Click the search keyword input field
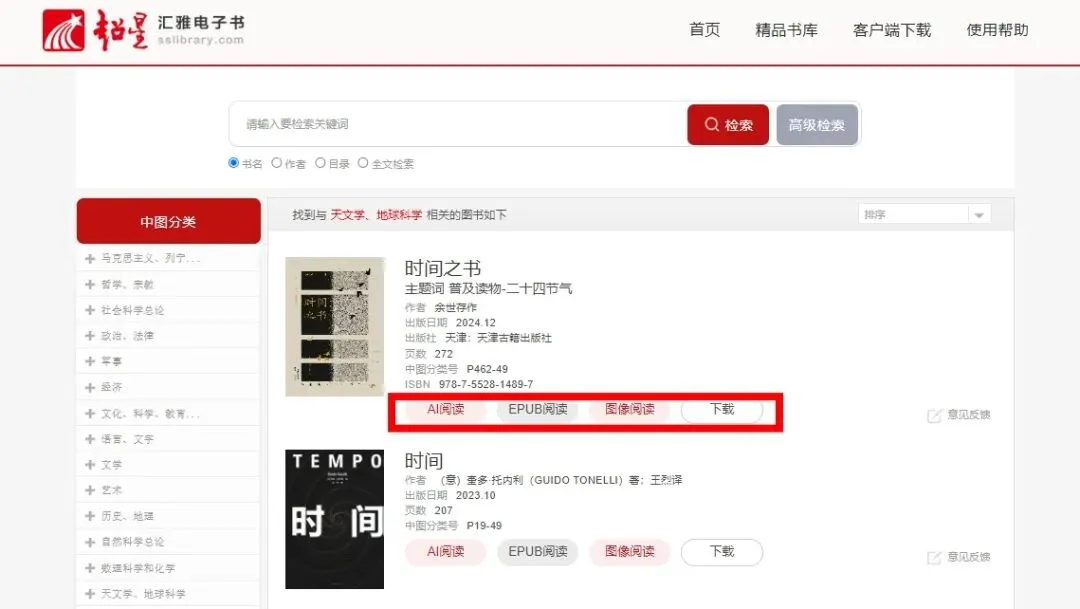Viewport: 1080px width, 609px height. (x=458, y=124)
